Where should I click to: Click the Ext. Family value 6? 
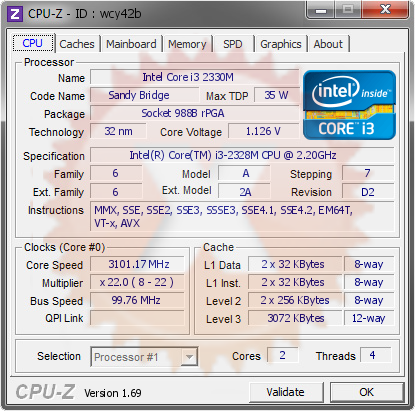tap(116, 192)
